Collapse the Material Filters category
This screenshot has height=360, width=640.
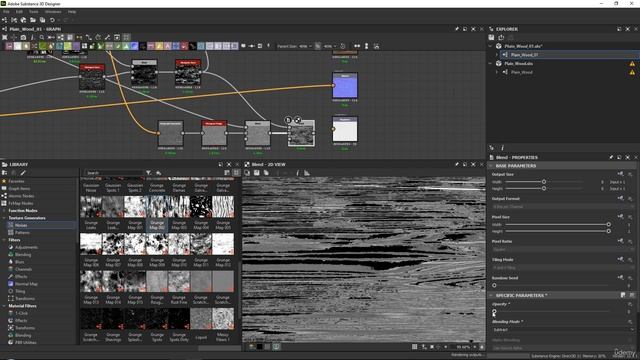[x=4, y=306]
